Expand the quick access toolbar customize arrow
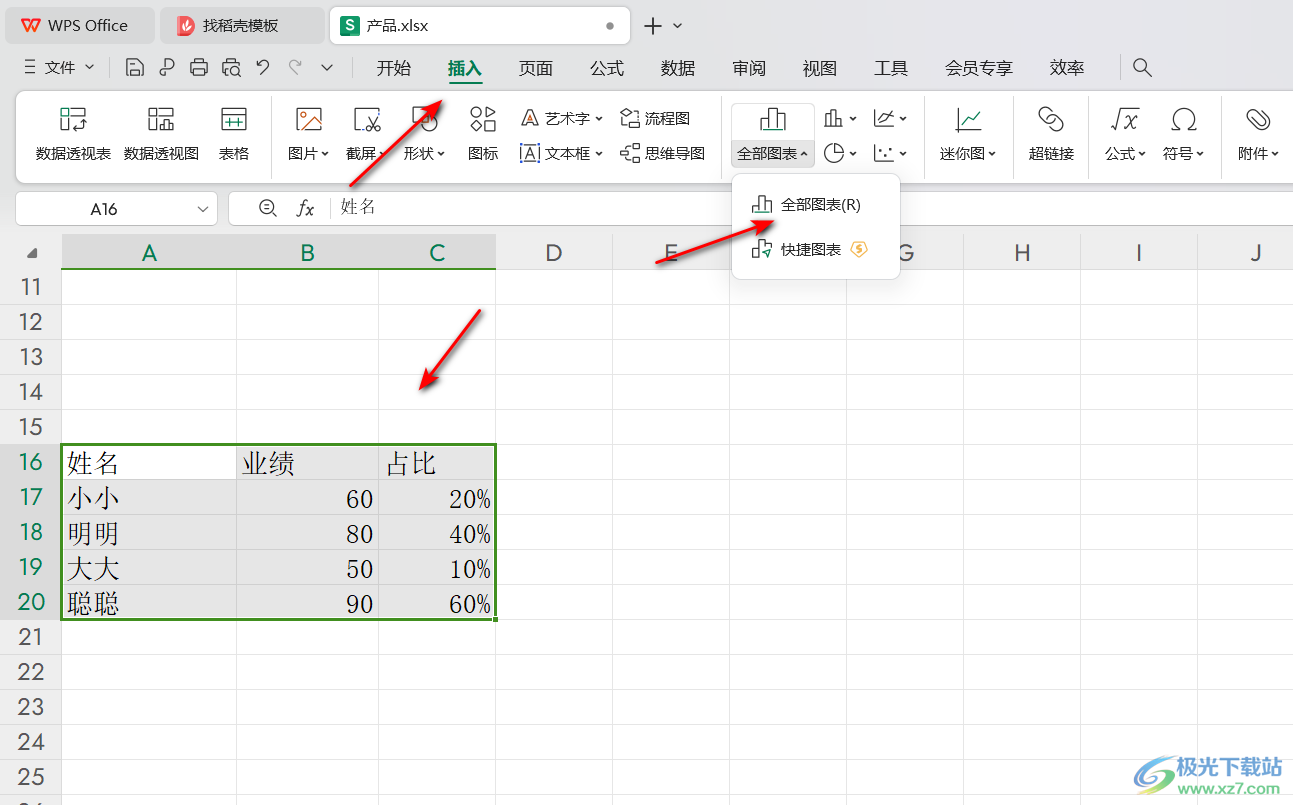 point(327,68)
